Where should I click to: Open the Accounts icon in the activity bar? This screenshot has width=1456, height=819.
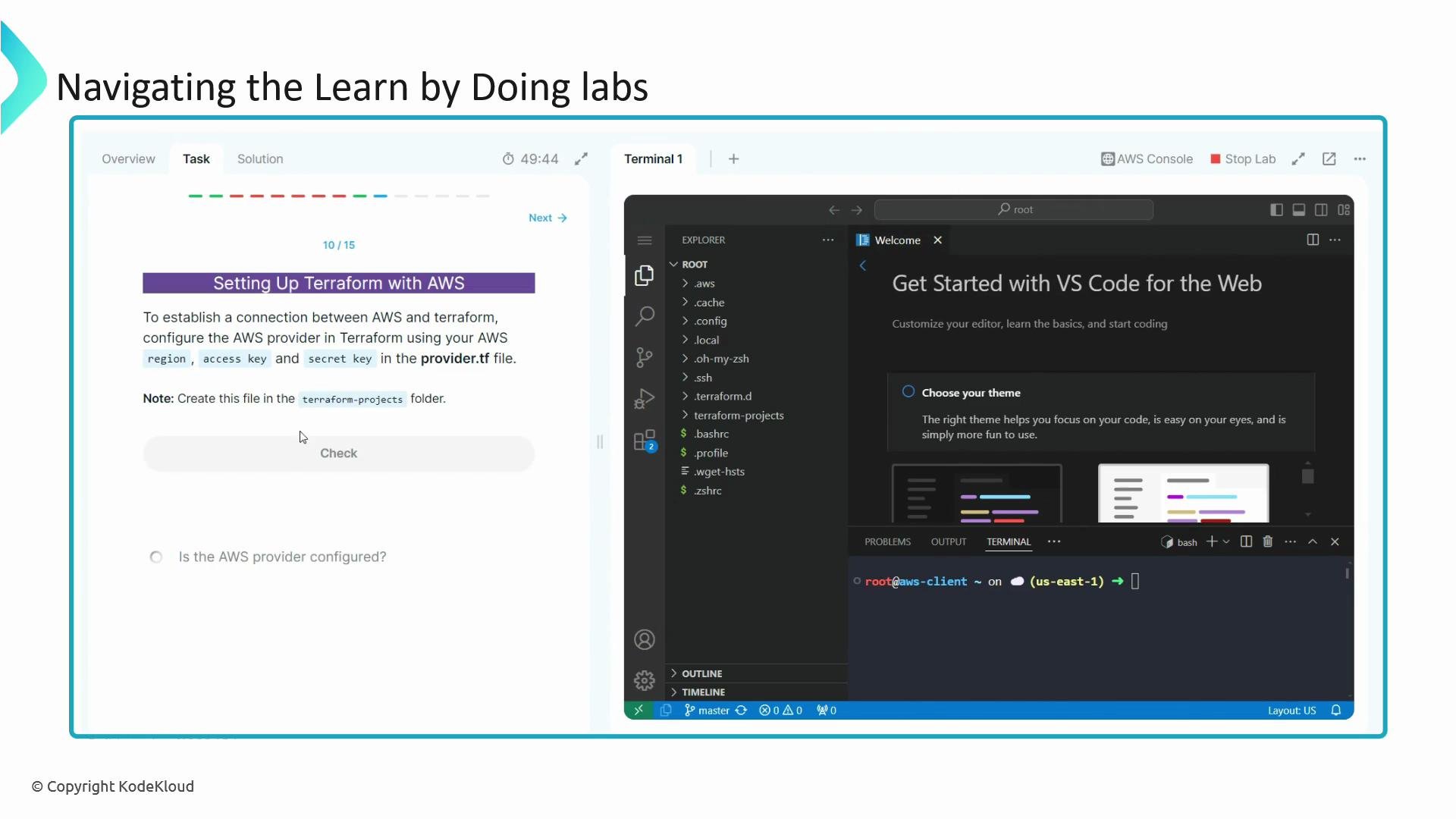coord(645,640)
